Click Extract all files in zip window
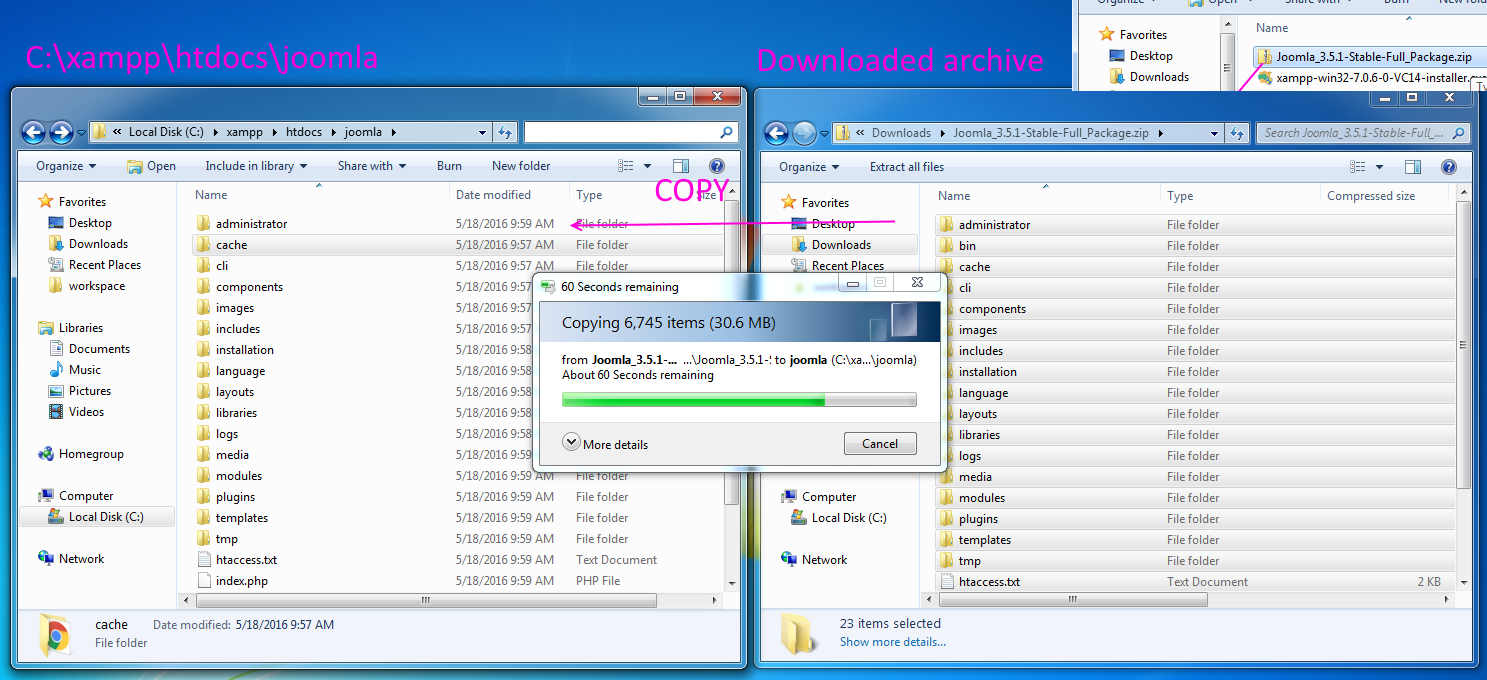1487x680 pixels. 907,167
